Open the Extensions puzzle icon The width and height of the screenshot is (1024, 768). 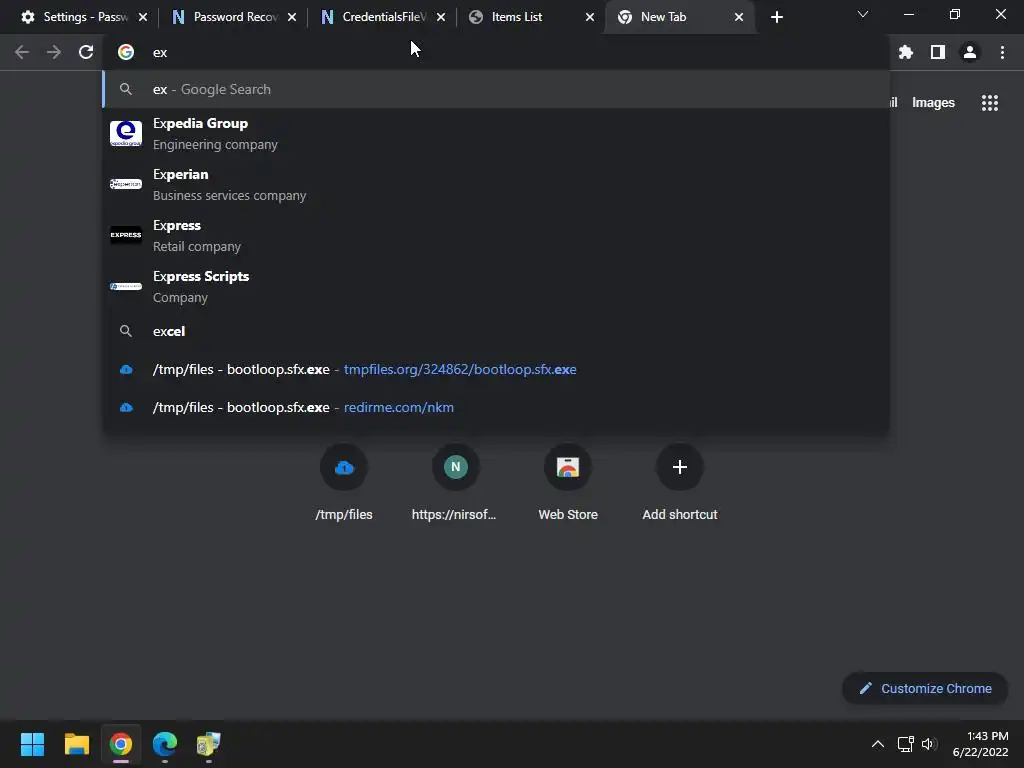click(906, 52)
